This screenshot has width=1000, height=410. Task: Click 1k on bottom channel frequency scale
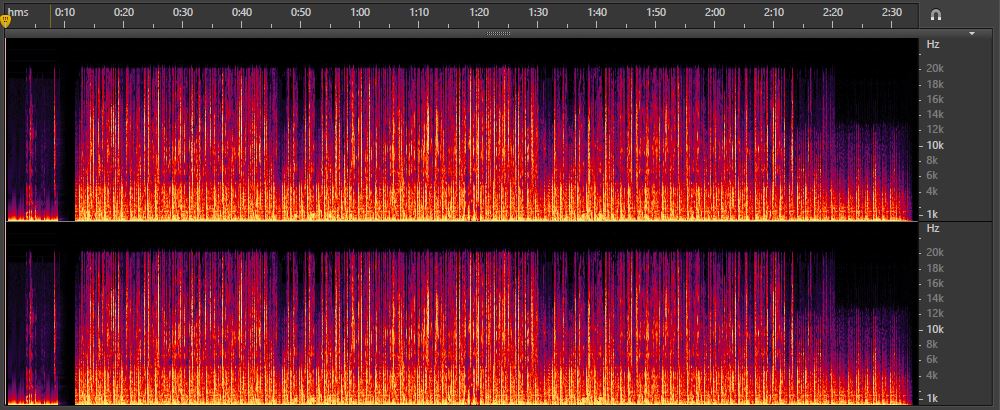932,398
